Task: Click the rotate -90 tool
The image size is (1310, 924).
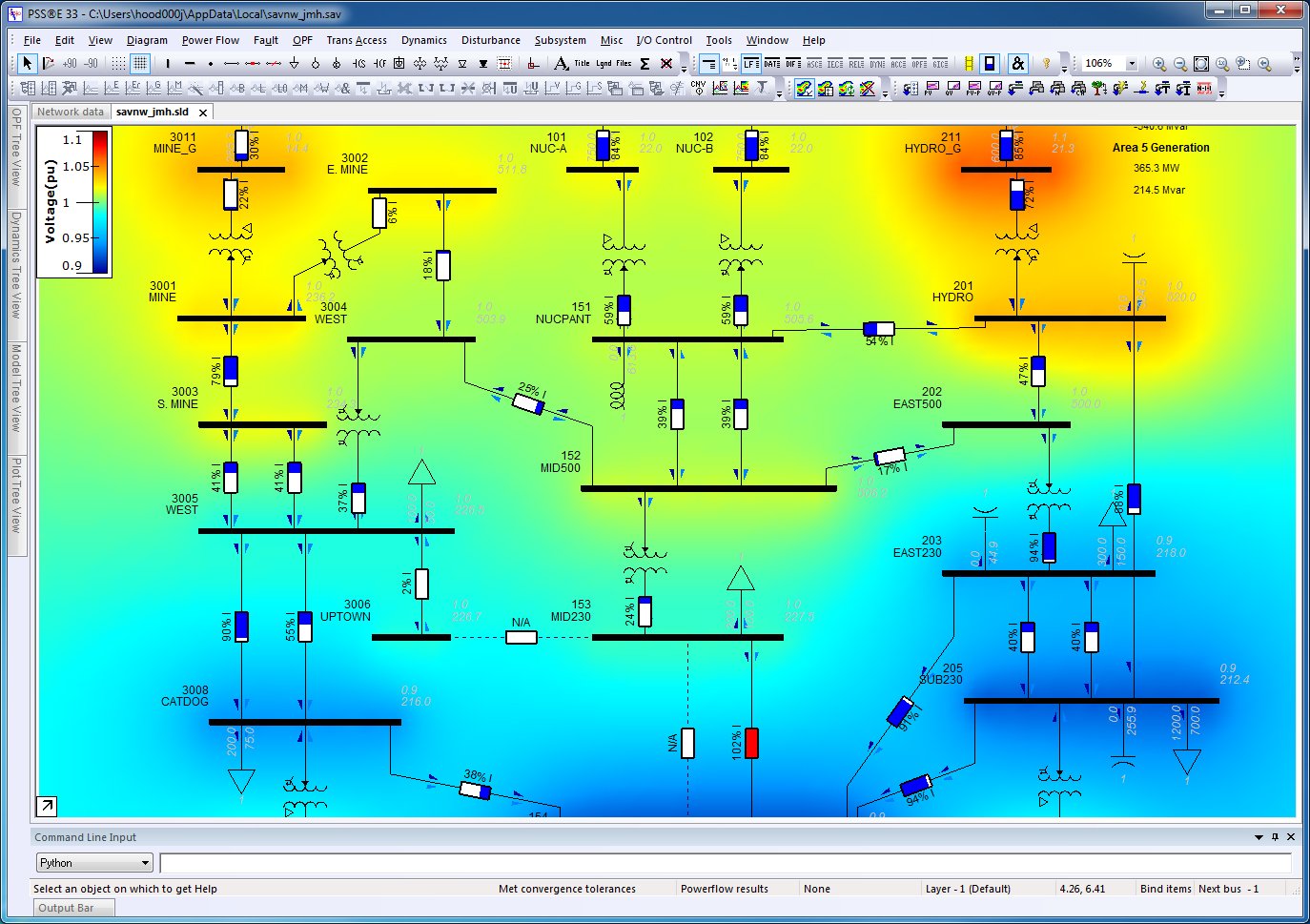Action: coord(91,64)
